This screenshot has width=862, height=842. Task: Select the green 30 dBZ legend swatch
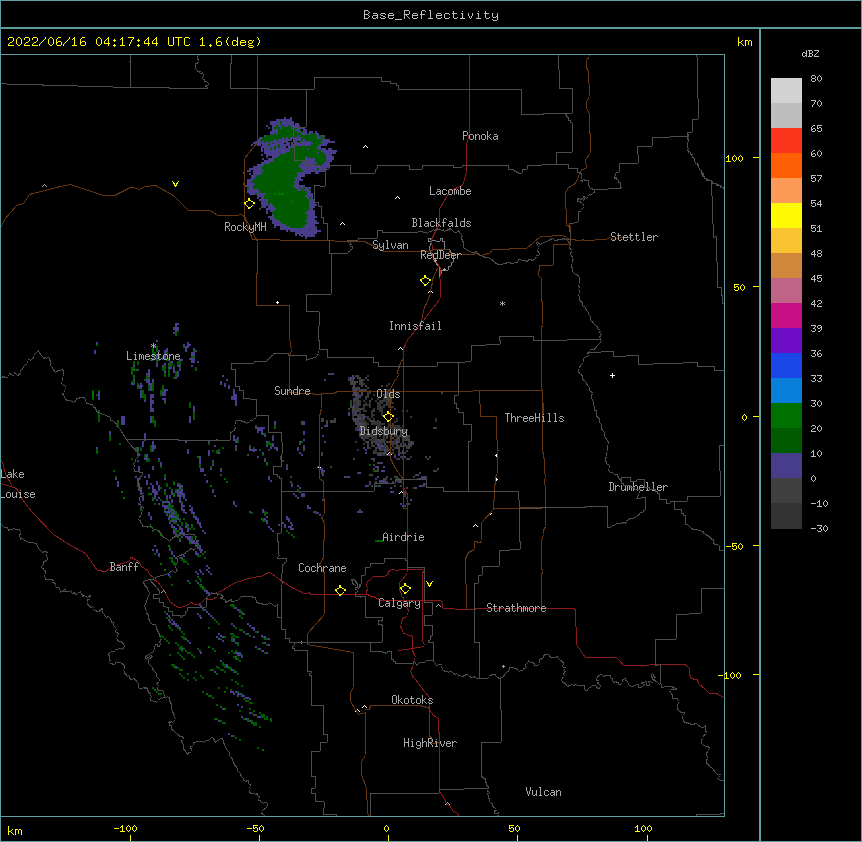tap(786, 416)
